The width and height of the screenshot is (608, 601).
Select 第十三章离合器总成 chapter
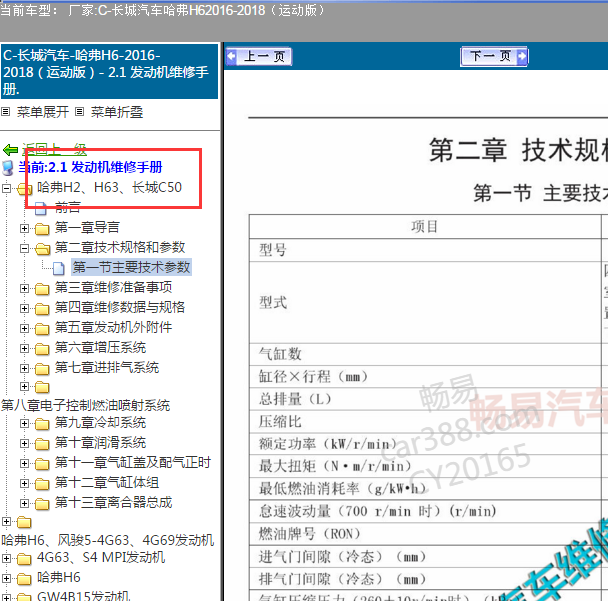pyautogui.click(x=113, y=503)
